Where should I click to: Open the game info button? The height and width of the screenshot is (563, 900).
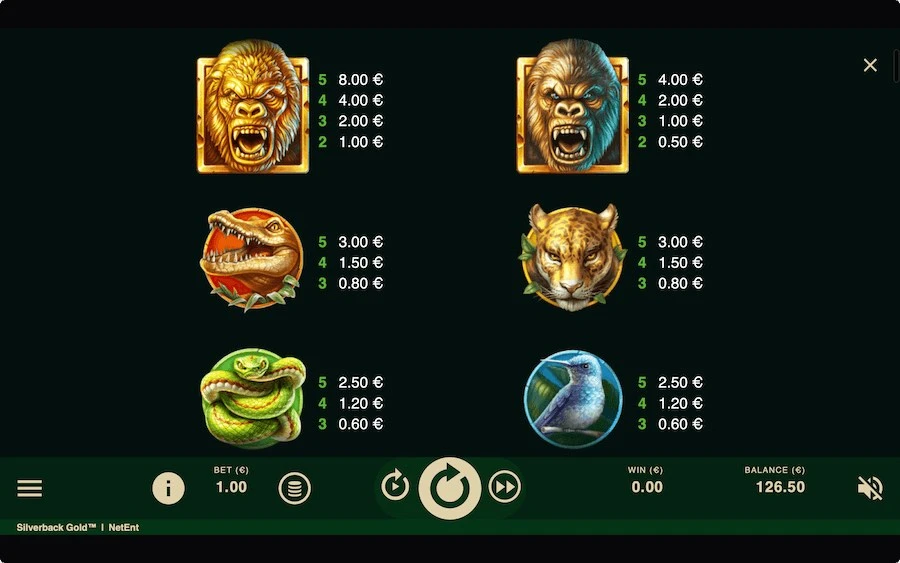pos(168,488)
